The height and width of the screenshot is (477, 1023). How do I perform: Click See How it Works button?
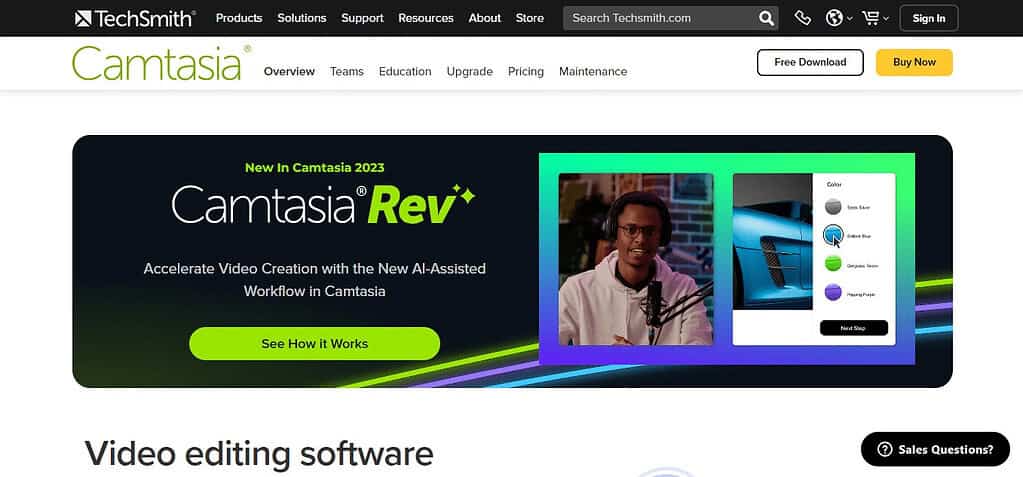pos(314,343)
